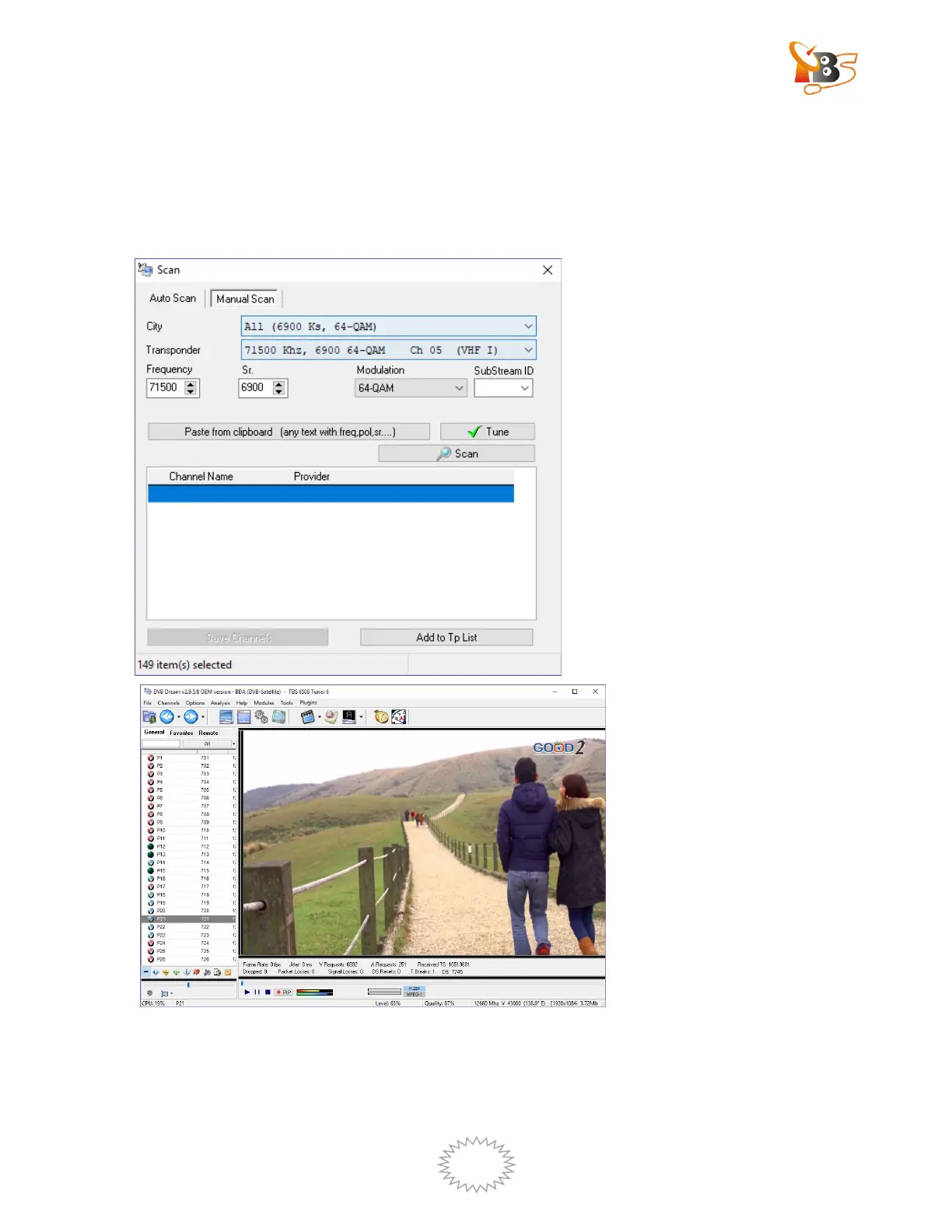This screenshot has width=952, height=1232.
Task: Click the minus icon below channel list
Action: [145, 972]
